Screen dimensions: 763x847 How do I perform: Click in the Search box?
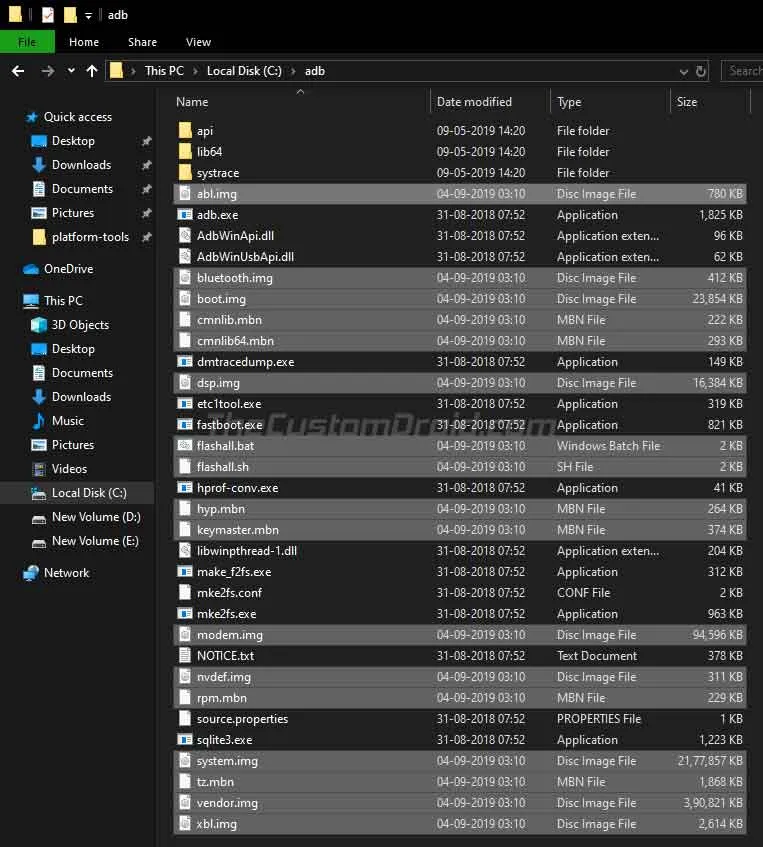(743, 71)
